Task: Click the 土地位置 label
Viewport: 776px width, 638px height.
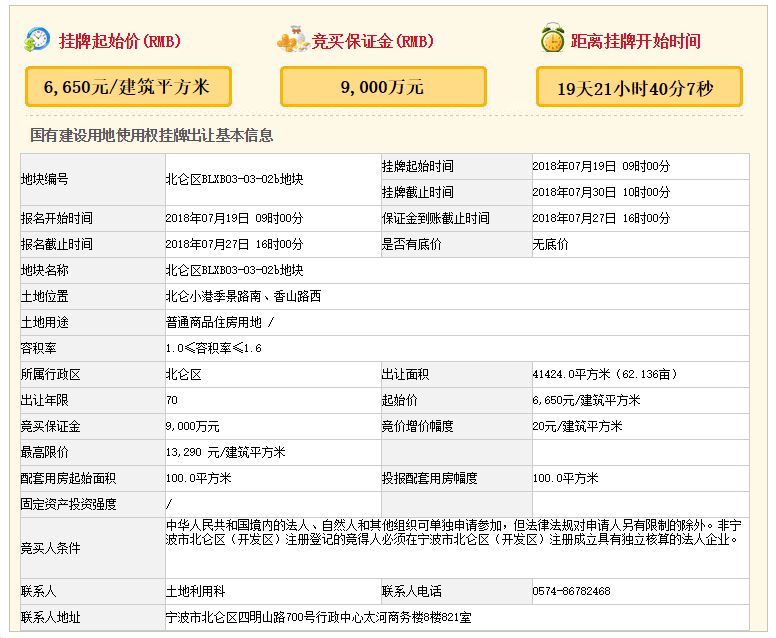Action: 45,296
